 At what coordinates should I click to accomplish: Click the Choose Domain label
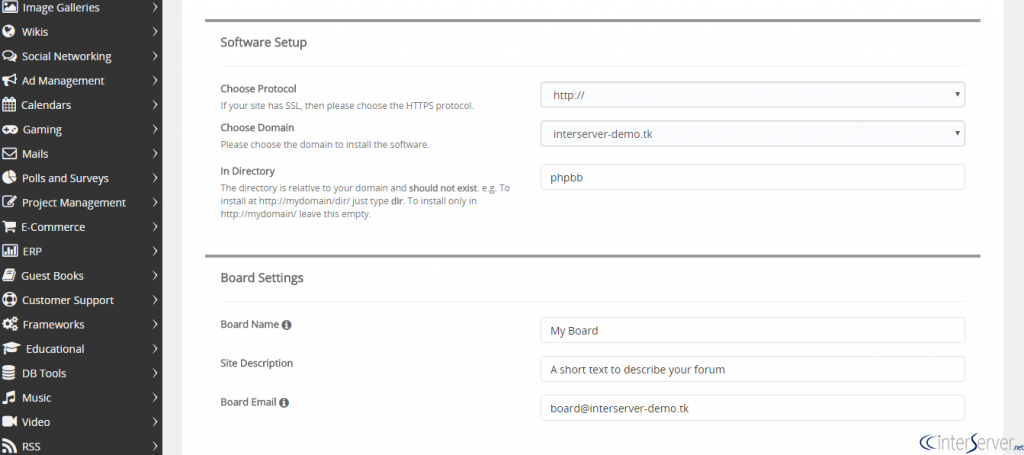click(257, 128)
